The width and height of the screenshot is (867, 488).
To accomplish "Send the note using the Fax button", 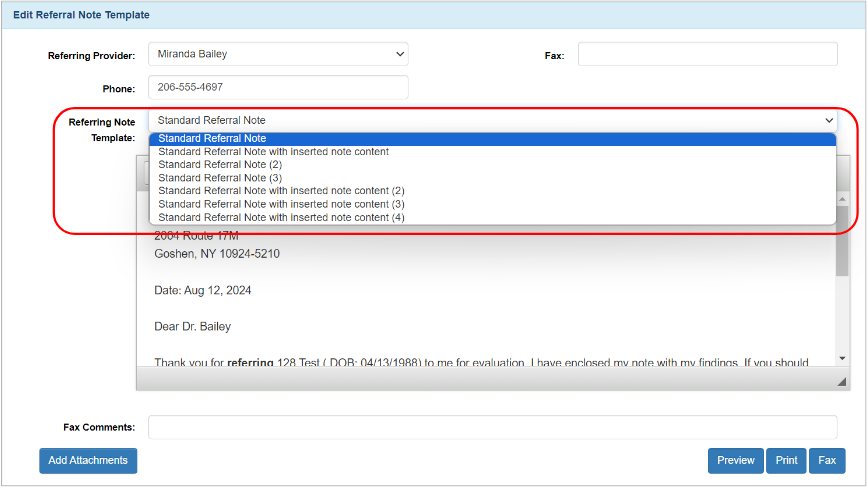I will pos(827,460).
